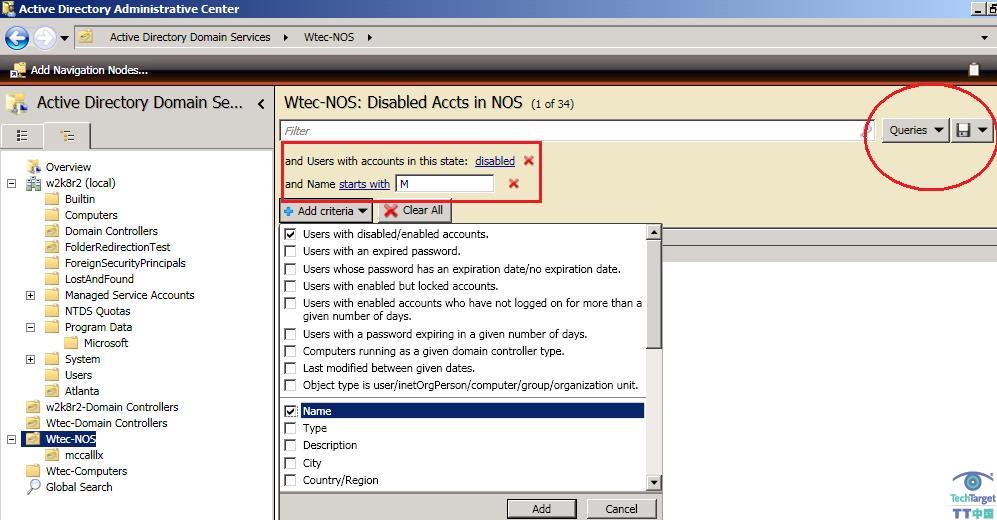Expand the Managed Service Accounts node
Viewport: 997px width, 520px height.
click(x=31, y=295)
